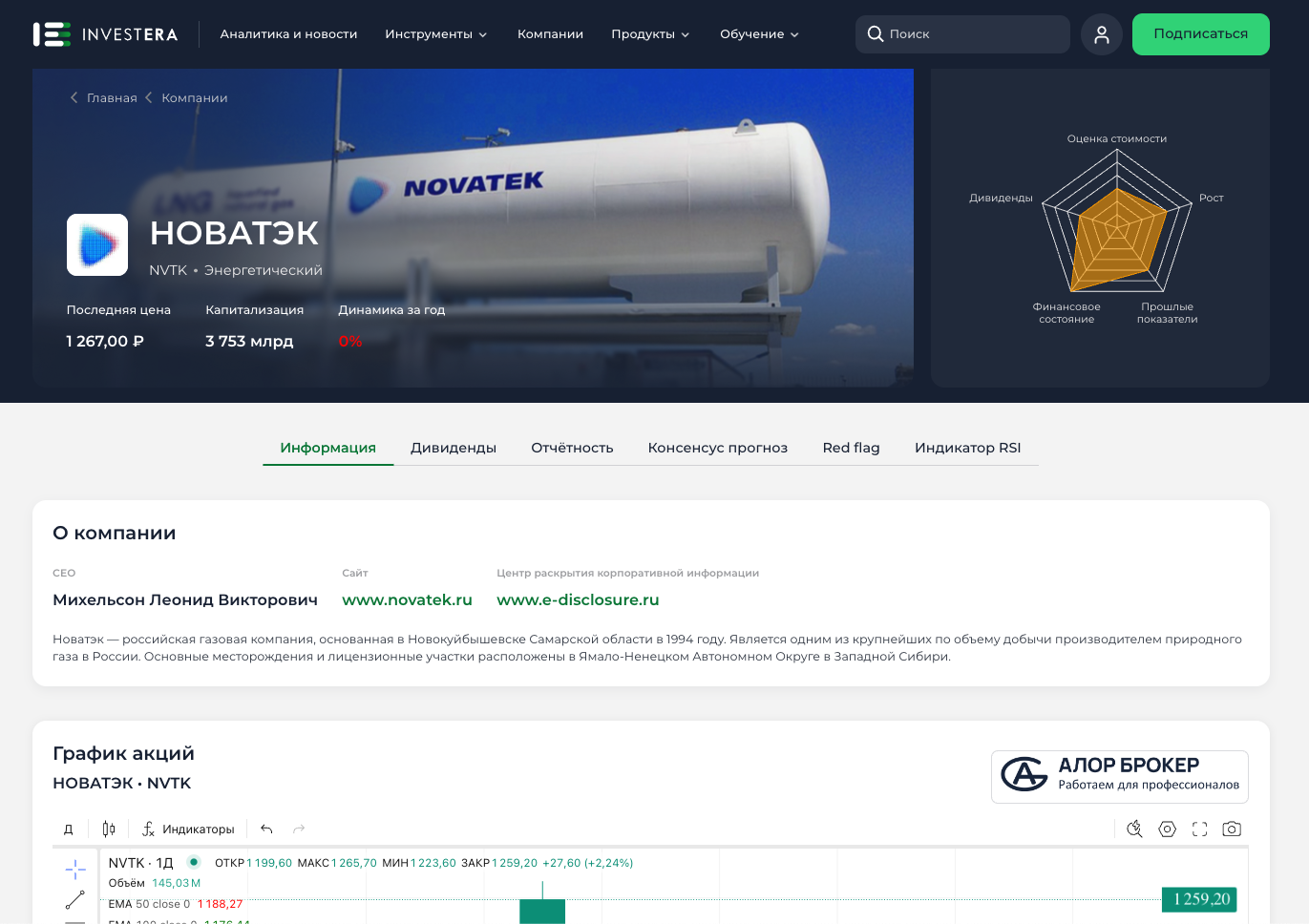Click the undo arrow on the chart toolbar
This screenshot has height=924, width=1309.
coord(267,829)
